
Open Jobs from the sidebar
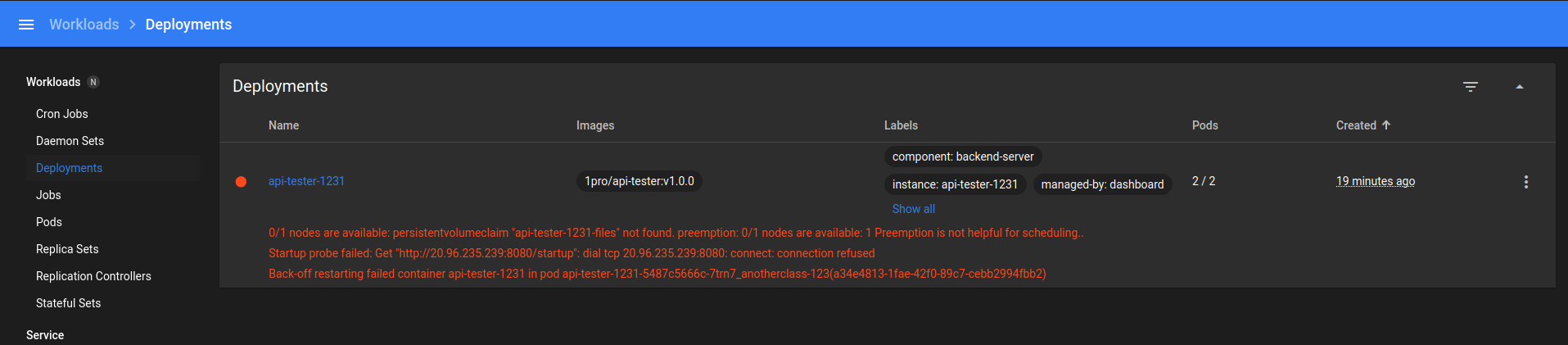[48, 195]
